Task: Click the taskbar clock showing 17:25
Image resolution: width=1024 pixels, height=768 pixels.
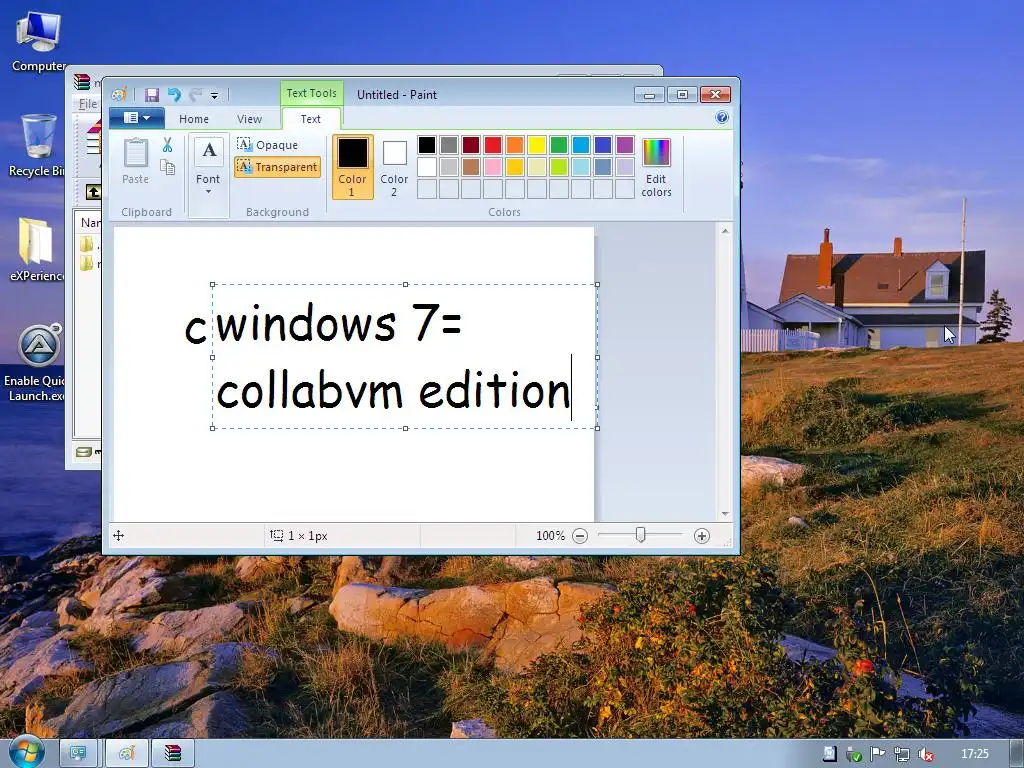Action: click(975, 754)
